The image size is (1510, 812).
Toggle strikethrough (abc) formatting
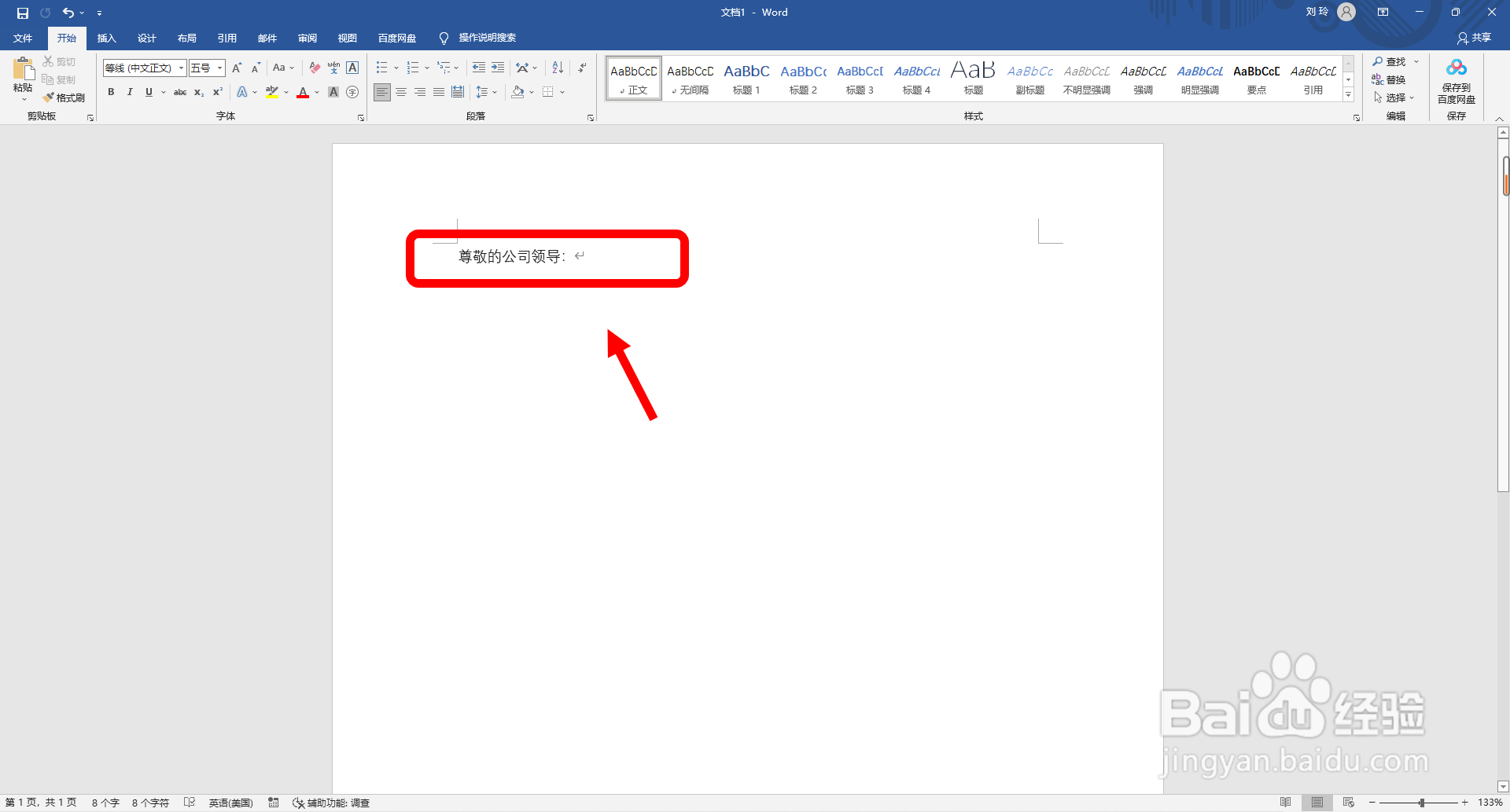point(180,92)
